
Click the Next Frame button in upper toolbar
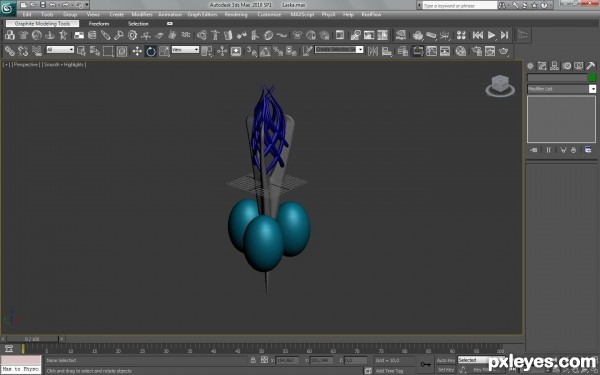[505, 35]
